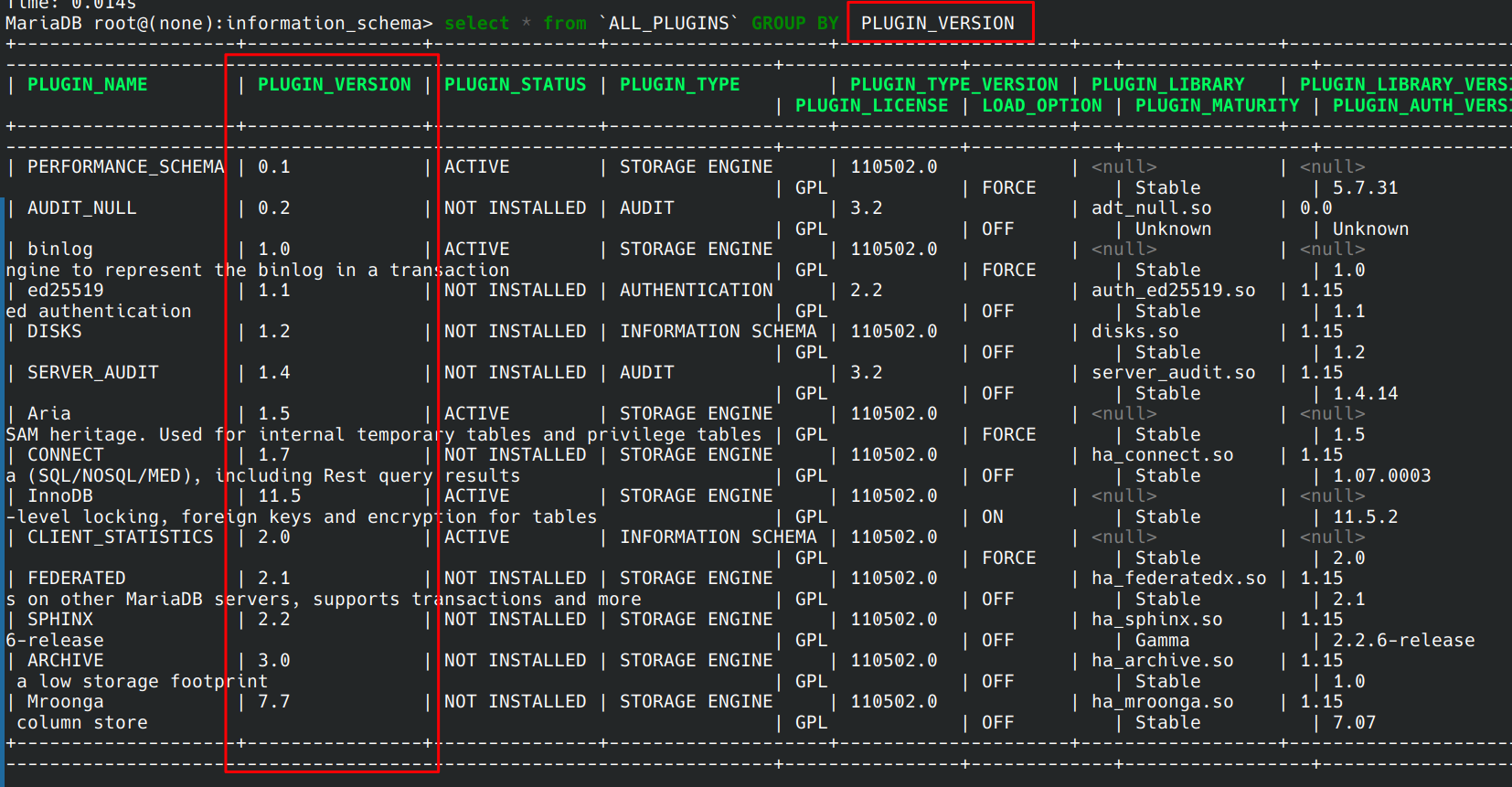
Task: Click the SPHINX plugin name
Action: [60, 620]
